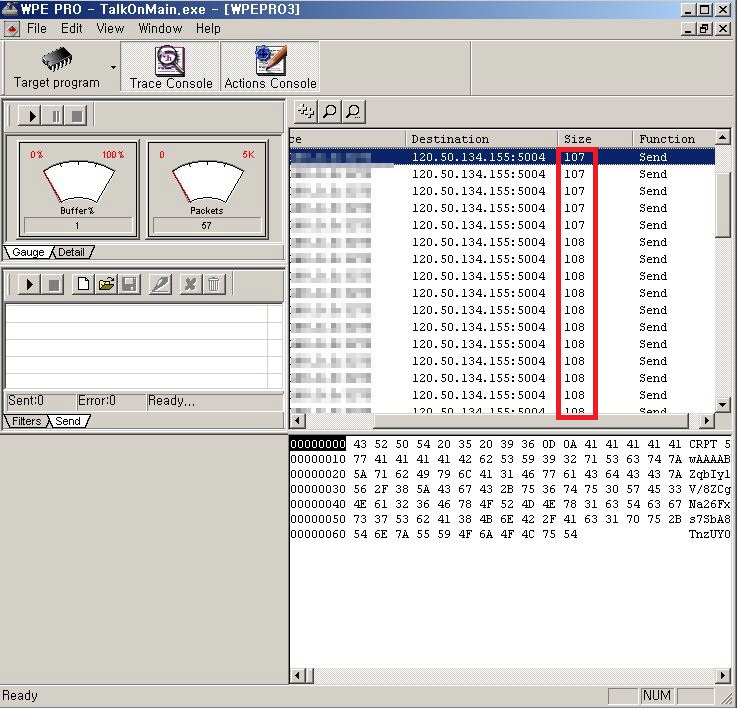Click the find next magnifier icon
This screenshot has width=737, height=708.
(353, 111)
